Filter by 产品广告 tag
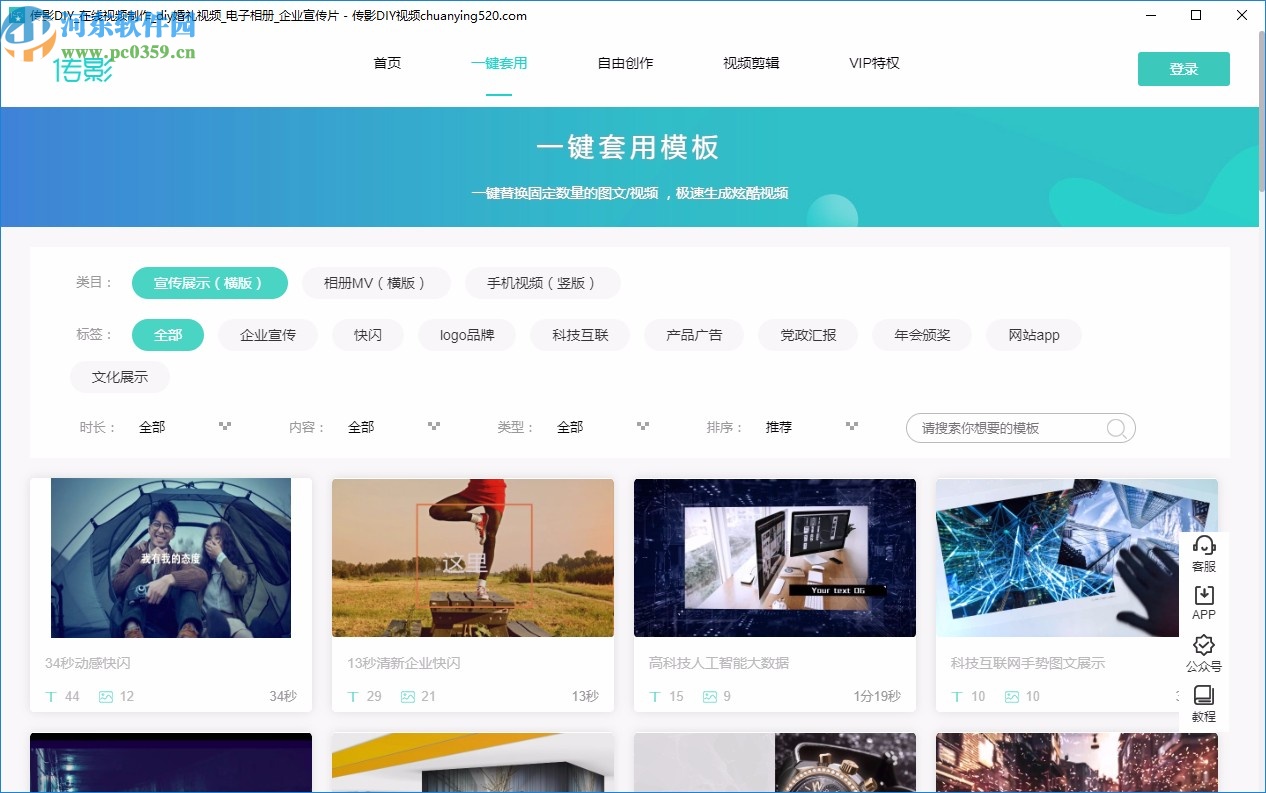 [x=694, y=335]
